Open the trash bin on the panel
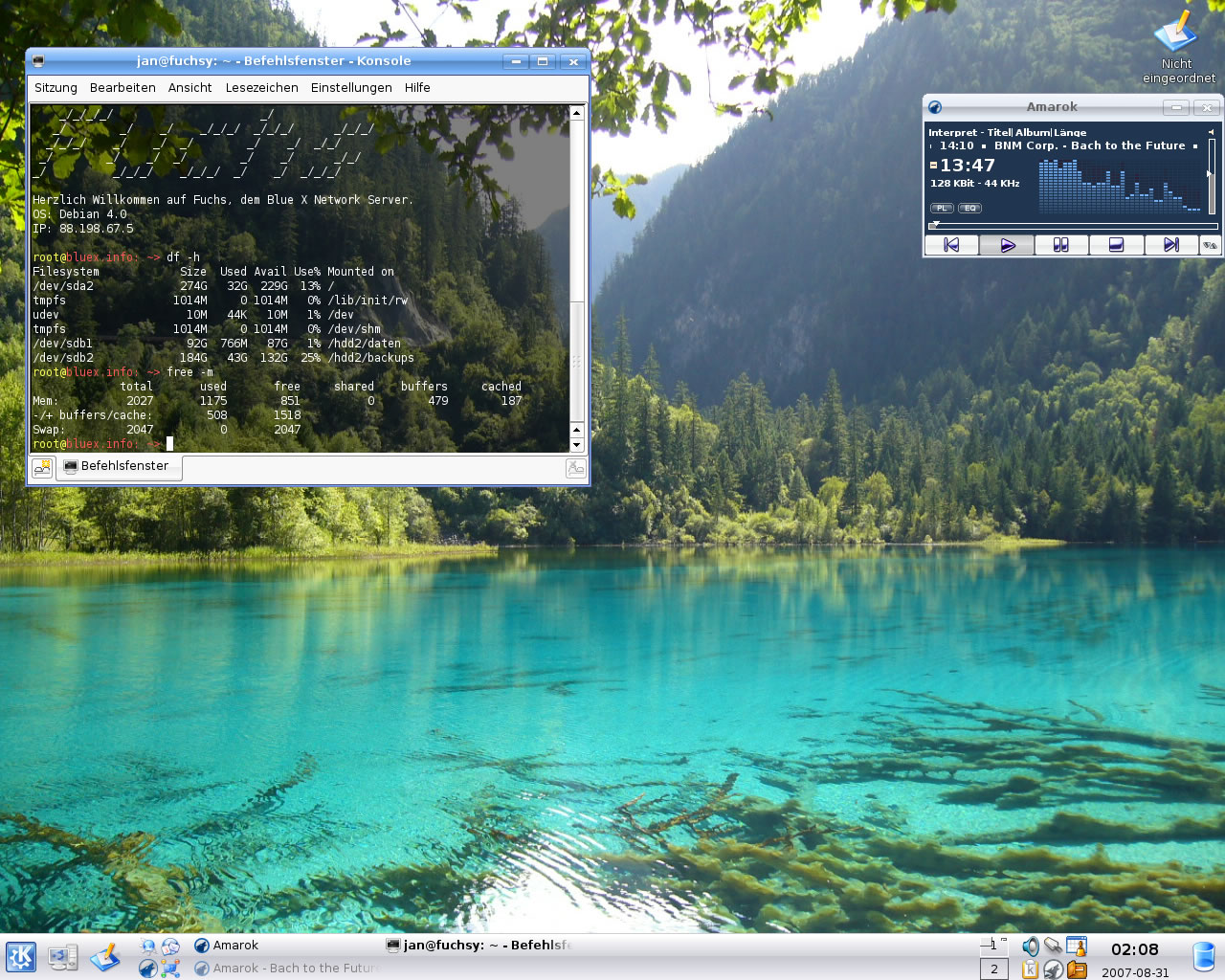1225x980 pixels. 1203,956
